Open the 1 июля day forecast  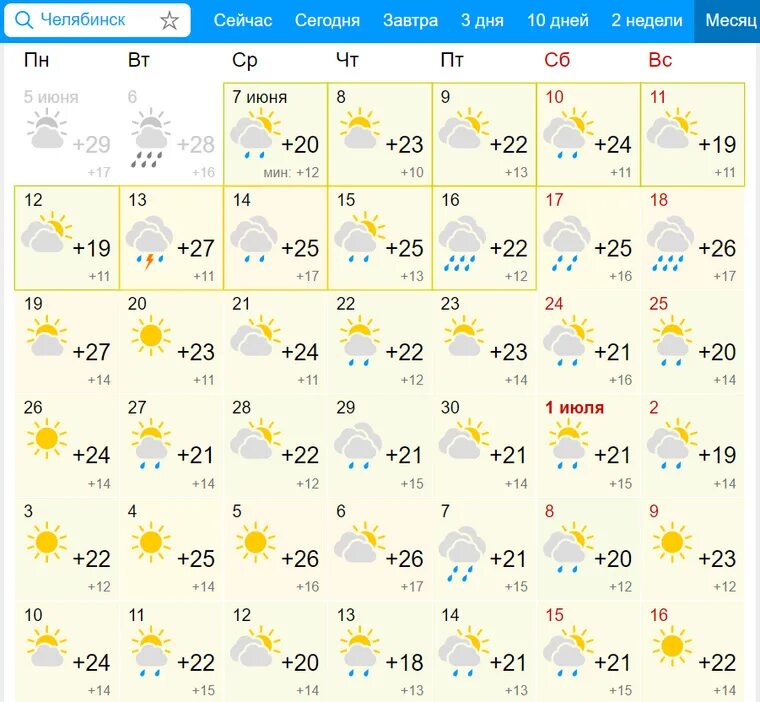coord(588,445)
